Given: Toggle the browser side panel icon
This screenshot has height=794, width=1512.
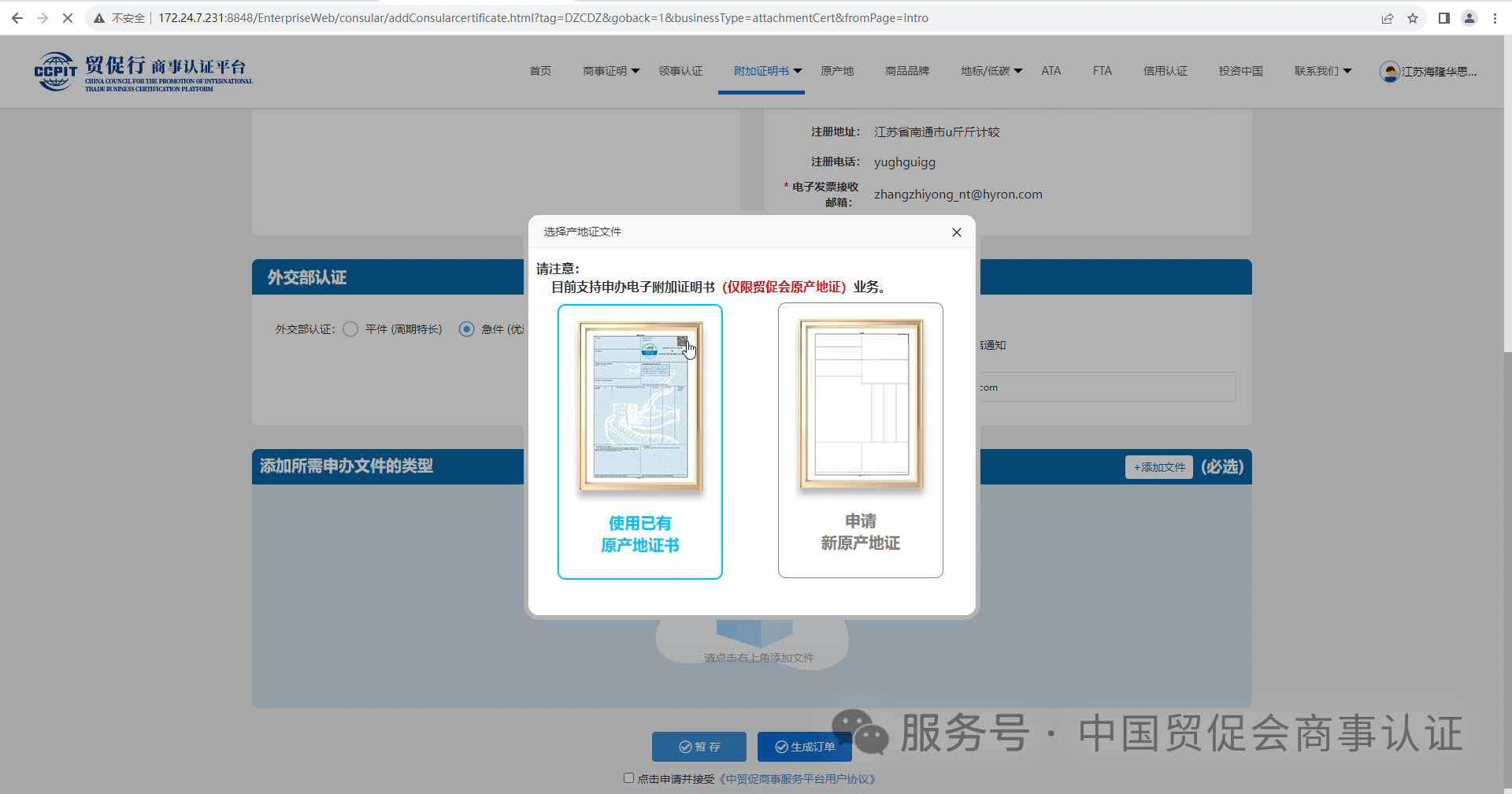Looking at the screenshot, I should 1443,17.
